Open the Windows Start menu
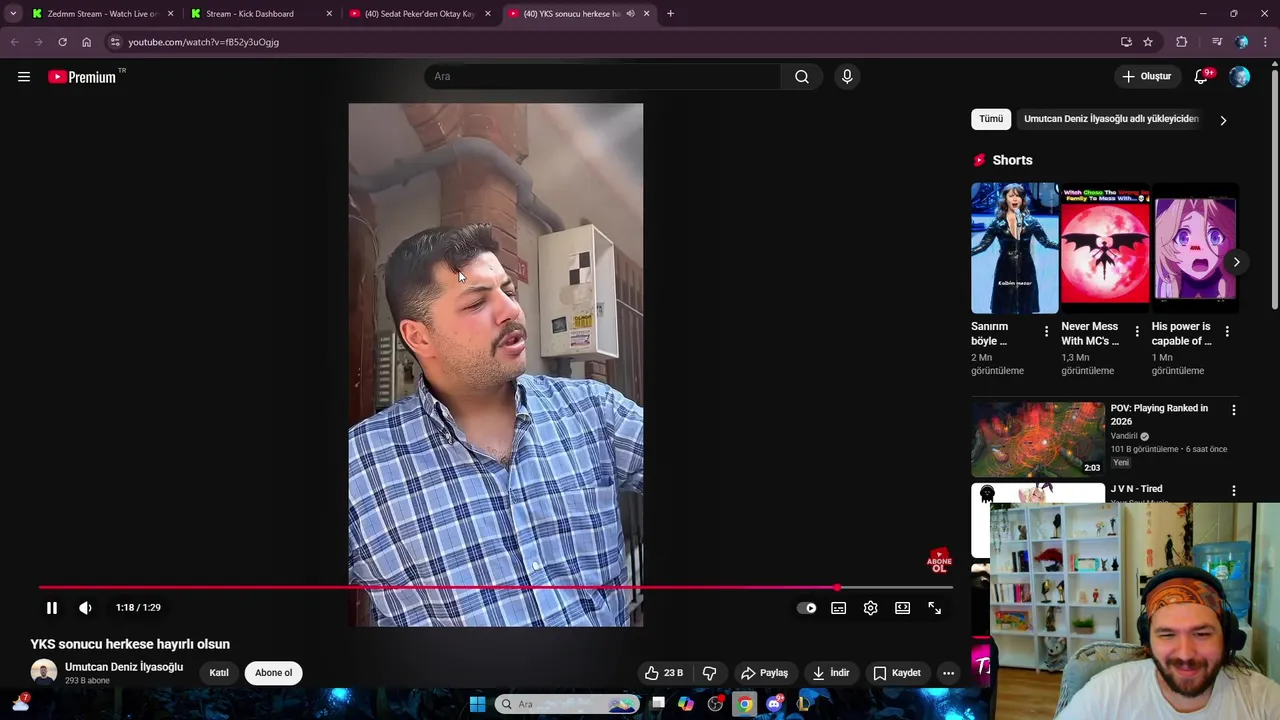This screenshot has width=1280, height=720. (477, 704)
